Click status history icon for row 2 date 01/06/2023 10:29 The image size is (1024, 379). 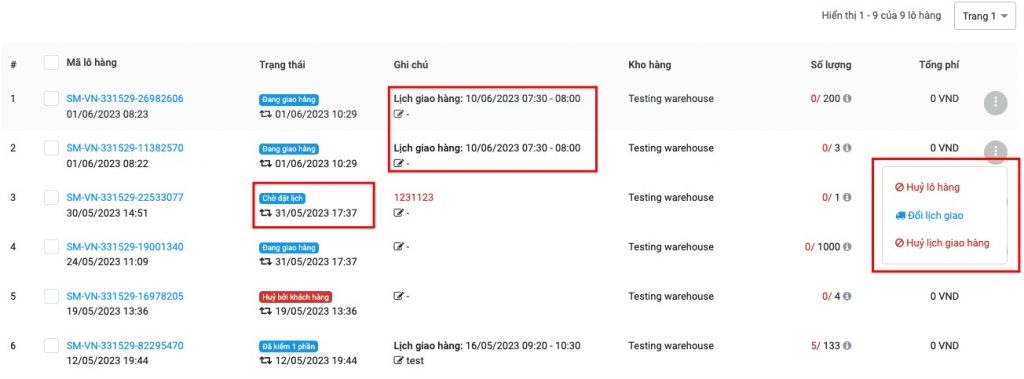click(x=265, y=163)
